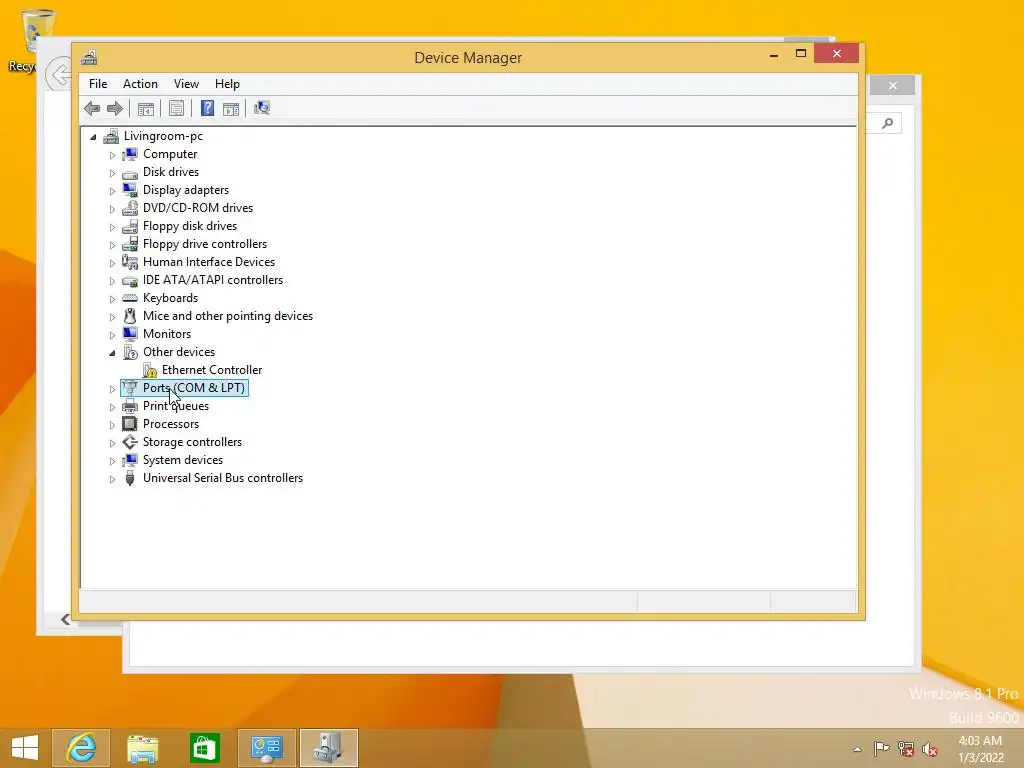Viewport: 1024px width, 768px height.
Task: Click the Monitors icon
Action: pos(130,334)
